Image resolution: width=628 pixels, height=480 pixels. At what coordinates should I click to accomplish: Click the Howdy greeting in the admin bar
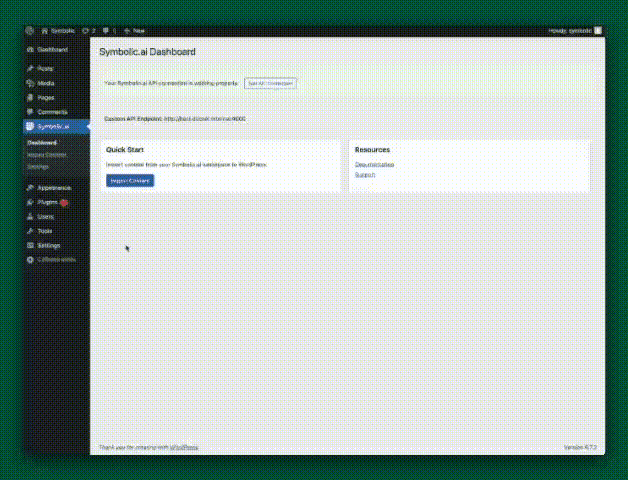click(570, 31)
